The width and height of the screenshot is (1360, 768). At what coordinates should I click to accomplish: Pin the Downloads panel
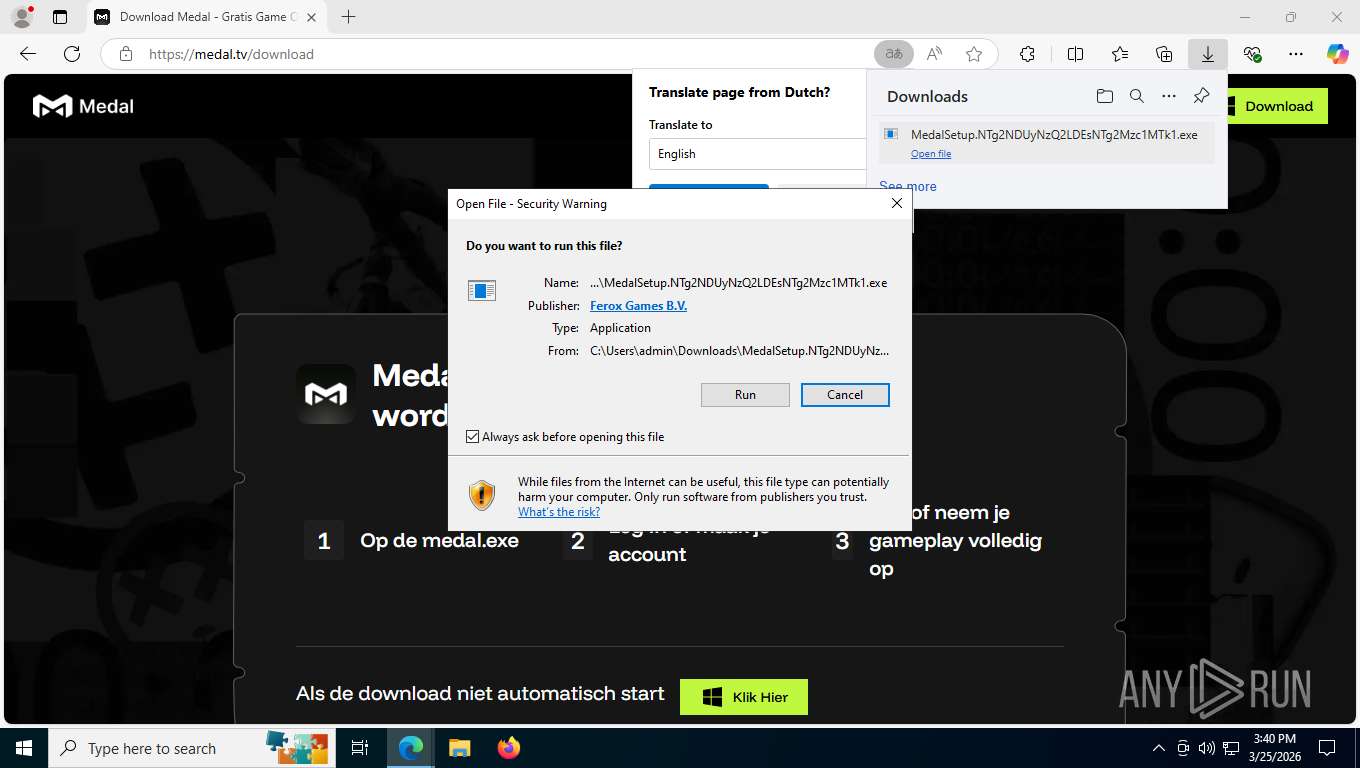(x=1202, y=96)
